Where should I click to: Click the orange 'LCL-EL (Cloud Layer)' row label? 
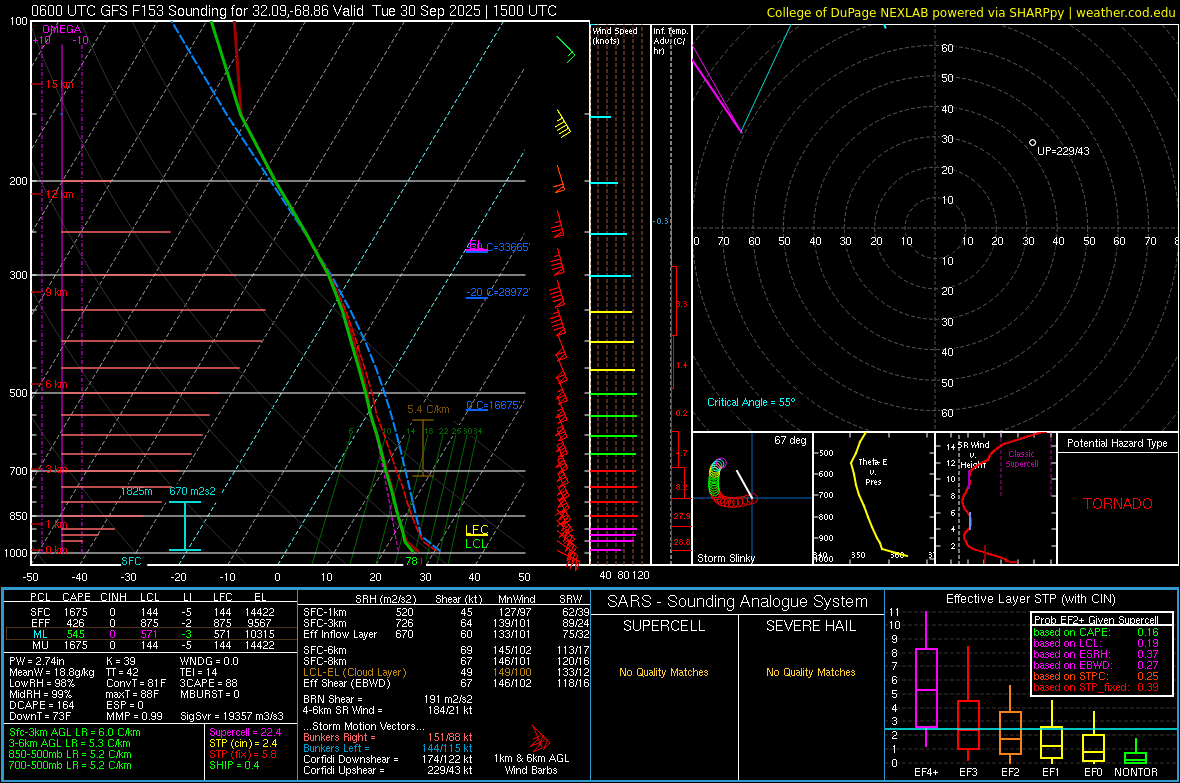tap(354, 672)
